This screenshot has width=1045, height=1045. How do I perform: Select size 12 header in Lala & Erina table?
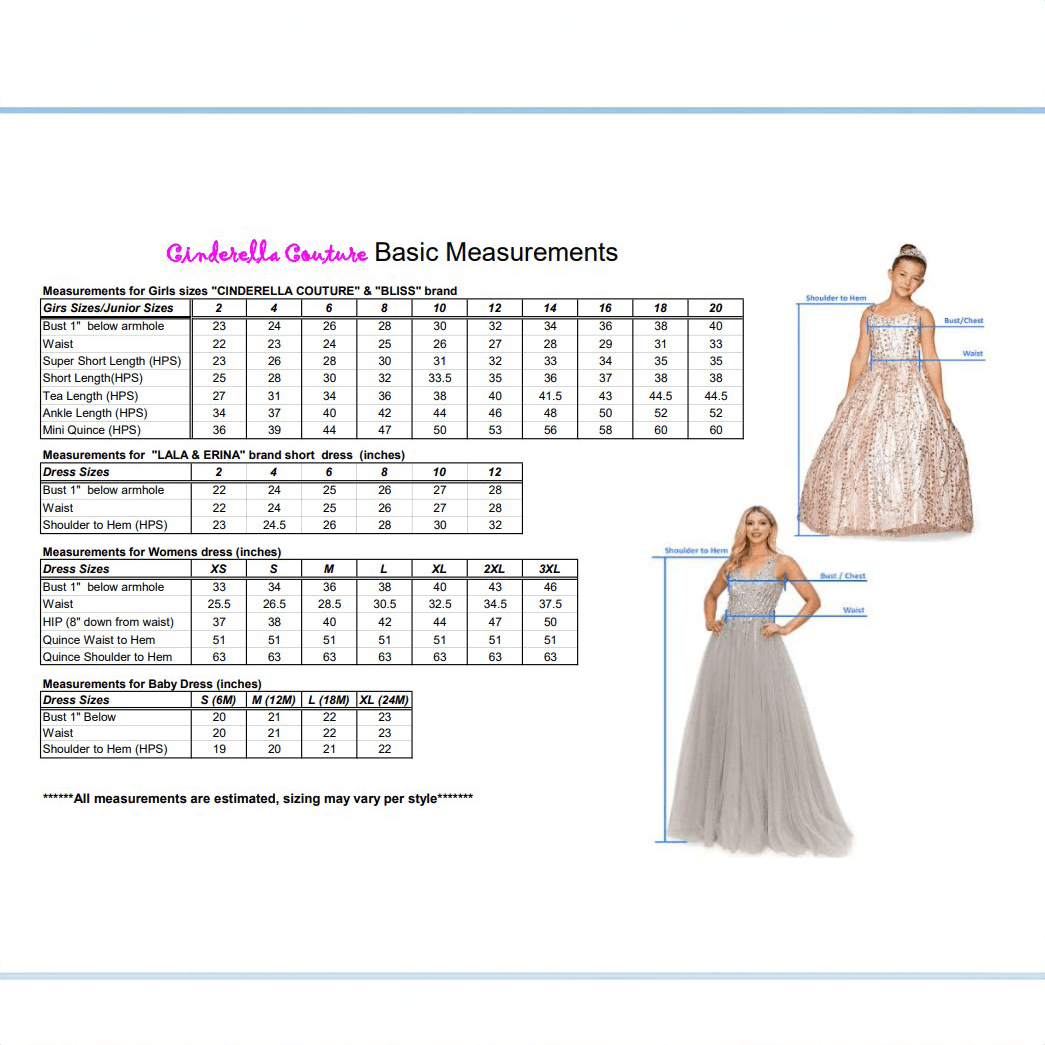click(495, 472)
